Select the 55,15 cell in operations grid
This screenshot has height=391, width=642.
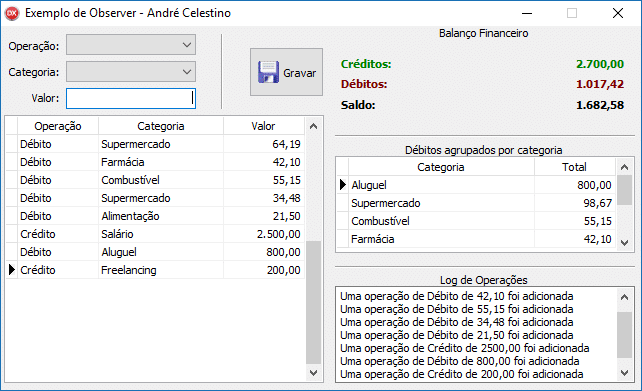pyautogui.click(x=264, y=180)
